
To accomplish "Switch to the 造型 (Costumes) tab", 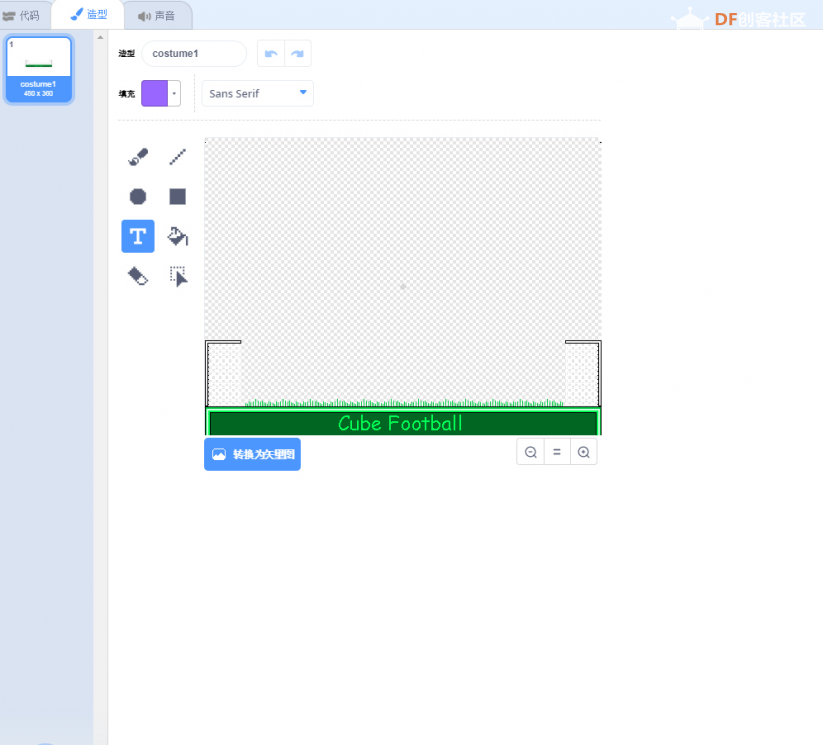I will pos(88,15).
